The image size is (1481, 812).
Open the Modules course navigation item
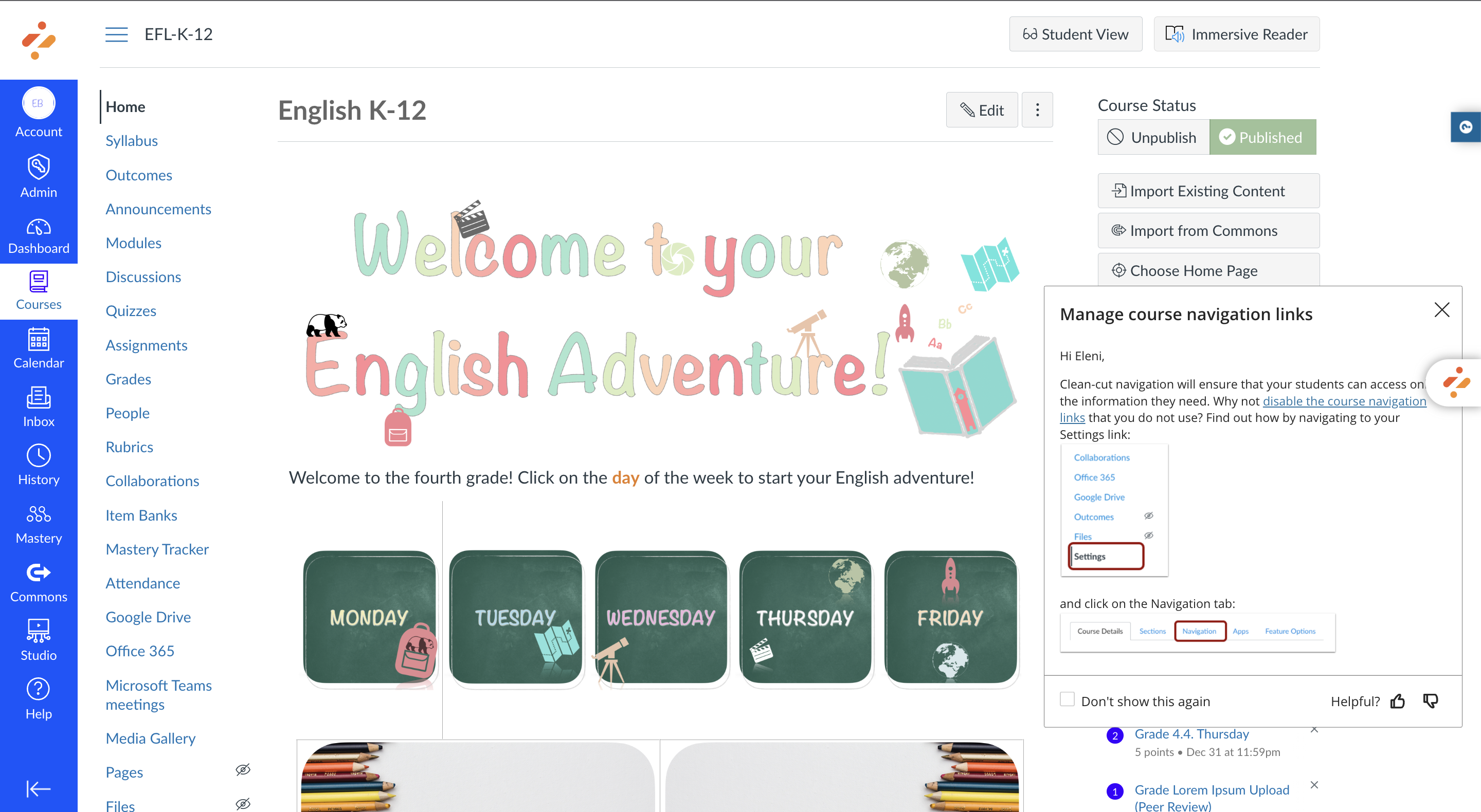tap(133, 243)
